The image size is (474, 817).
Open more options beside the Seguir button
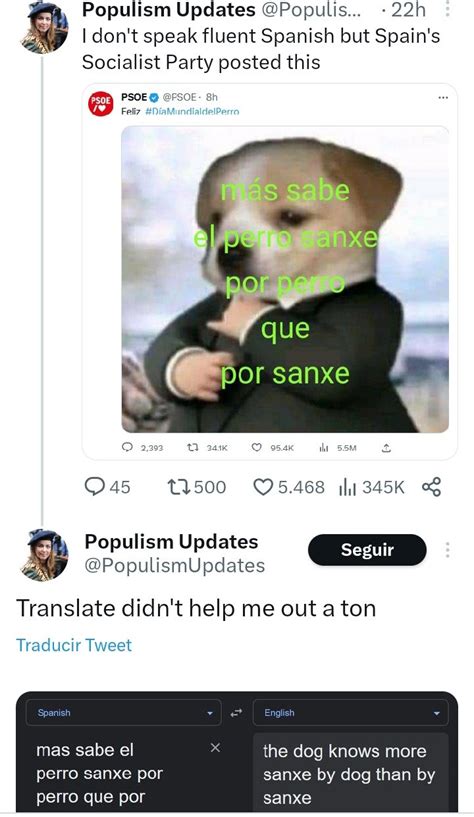(447, 550)
